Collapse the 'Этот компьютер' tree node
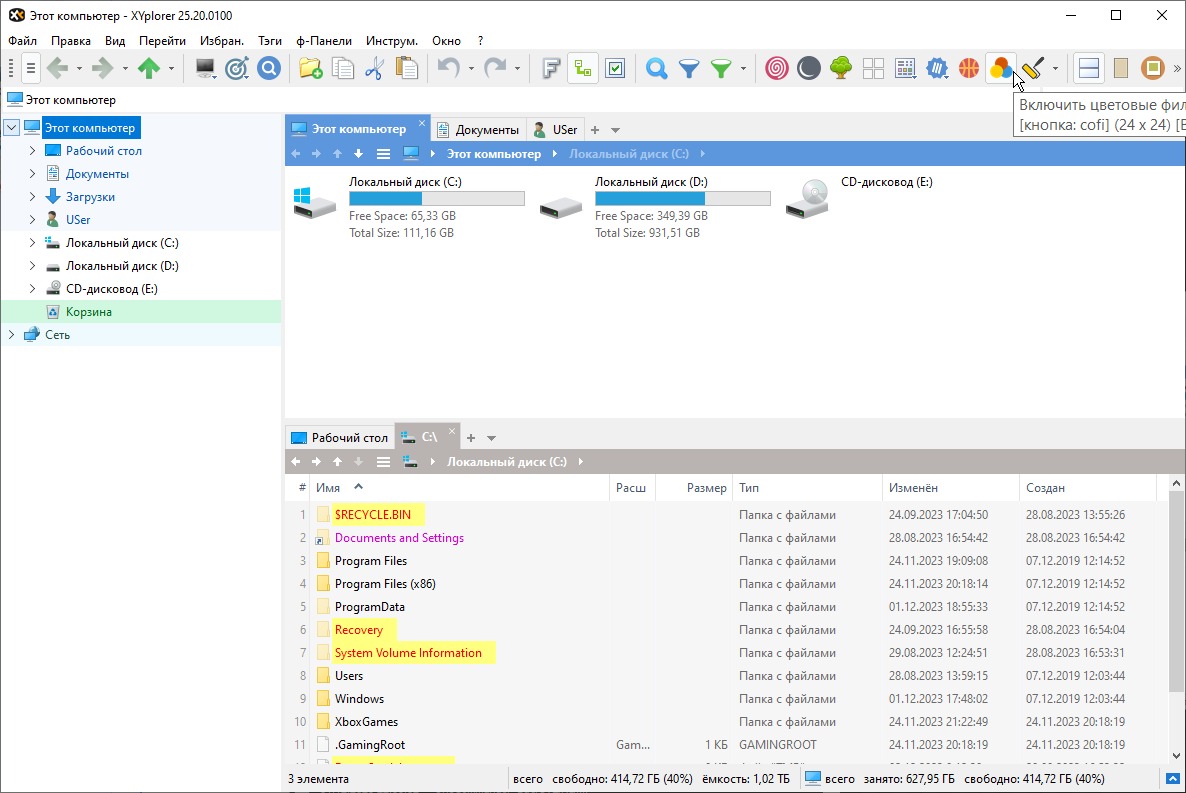 11,128
